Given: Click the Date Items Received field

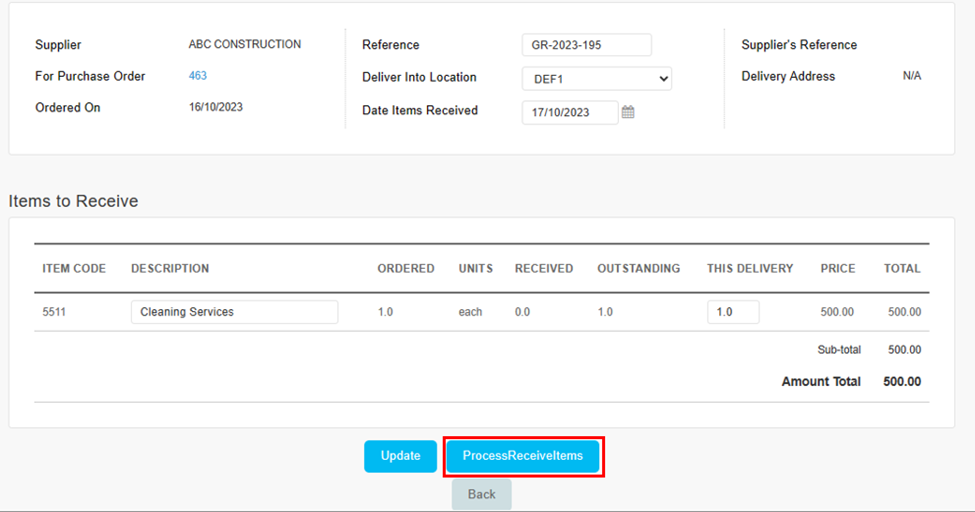Looking at the screenshot, I should 570,113.
